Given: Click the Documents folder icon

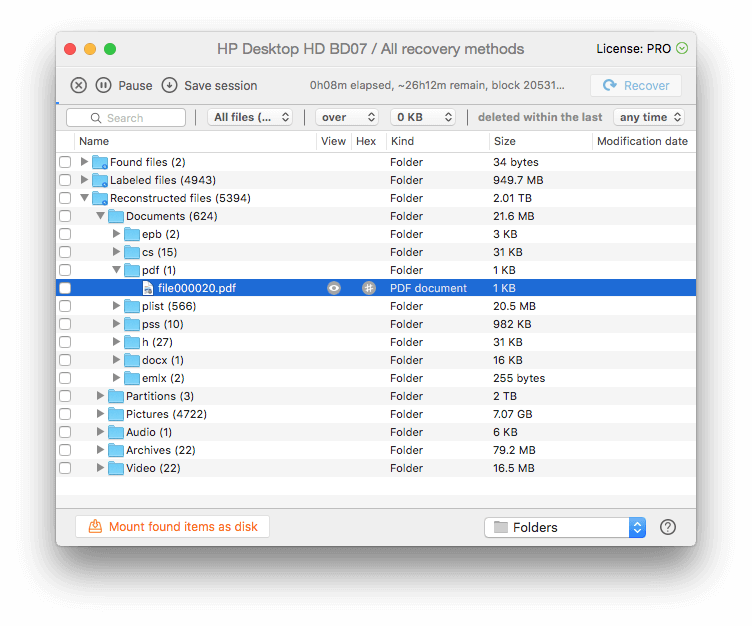Looking at the screenshot, I should (x=116, y=216).
